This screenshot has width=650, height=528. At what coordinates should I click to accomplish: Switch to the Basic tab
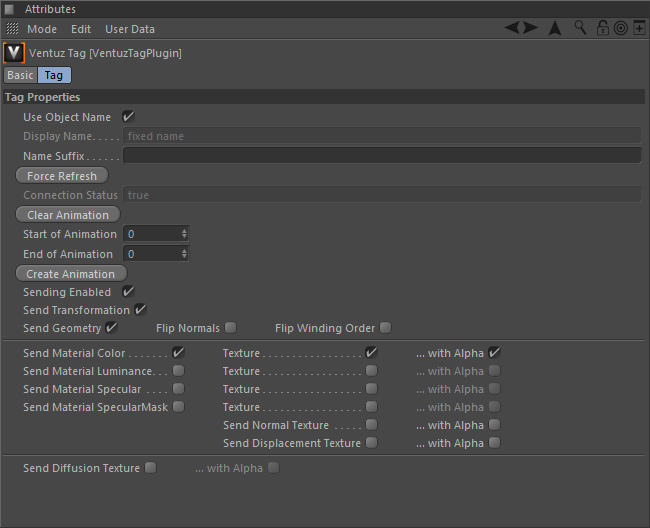click(20, 75)
